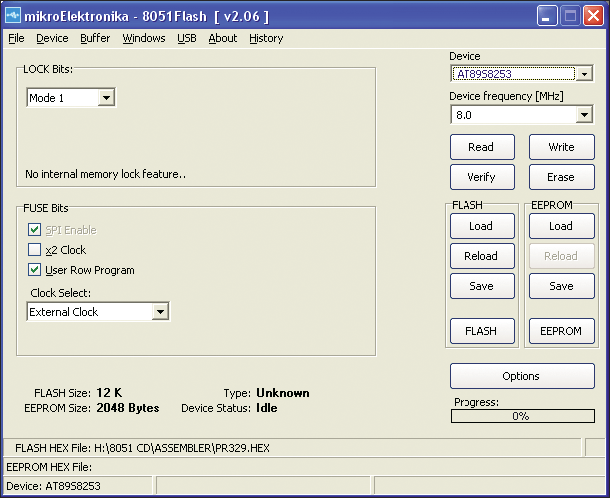The width and height of the screenshot is (610, 498).
Task: Click the progress bar showing 0%
Action: coord(522,416)
